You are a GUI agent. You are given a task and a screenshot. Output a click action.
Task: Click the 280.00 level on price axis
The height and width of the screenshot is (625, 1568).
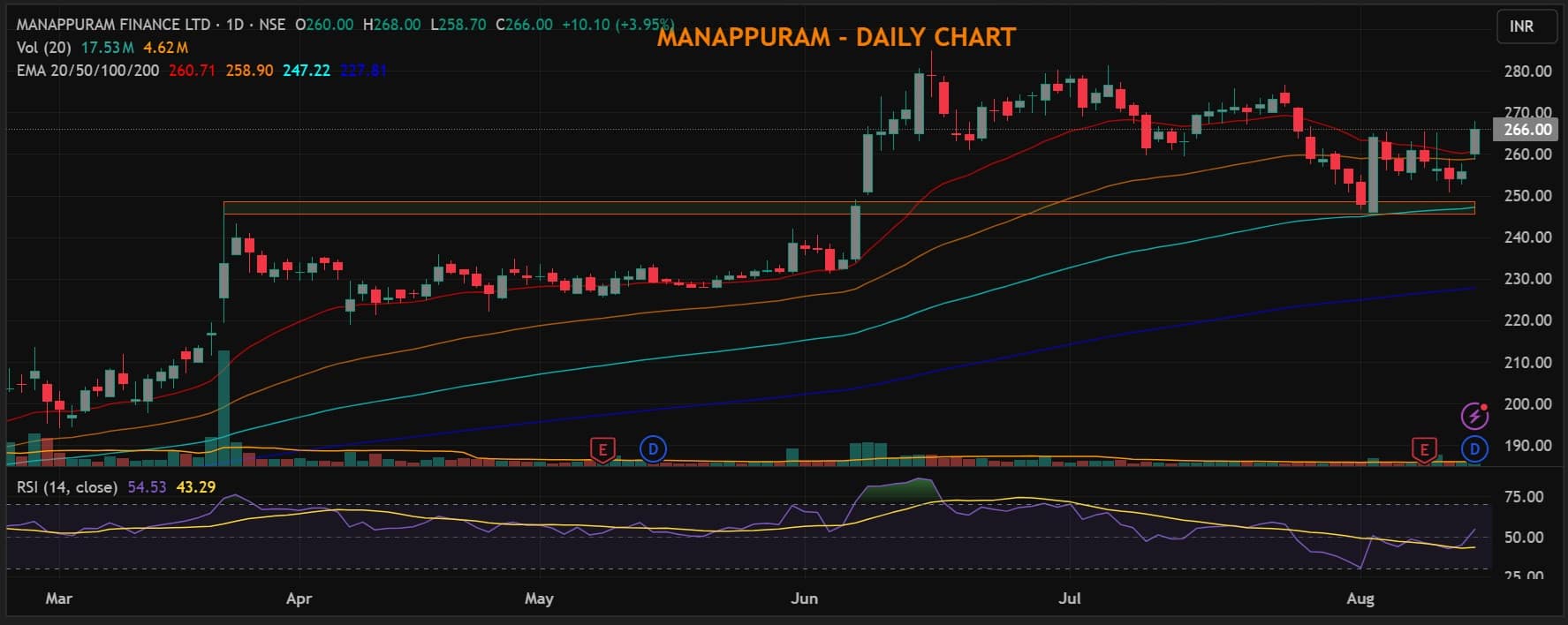click(x=1527, y=72)
